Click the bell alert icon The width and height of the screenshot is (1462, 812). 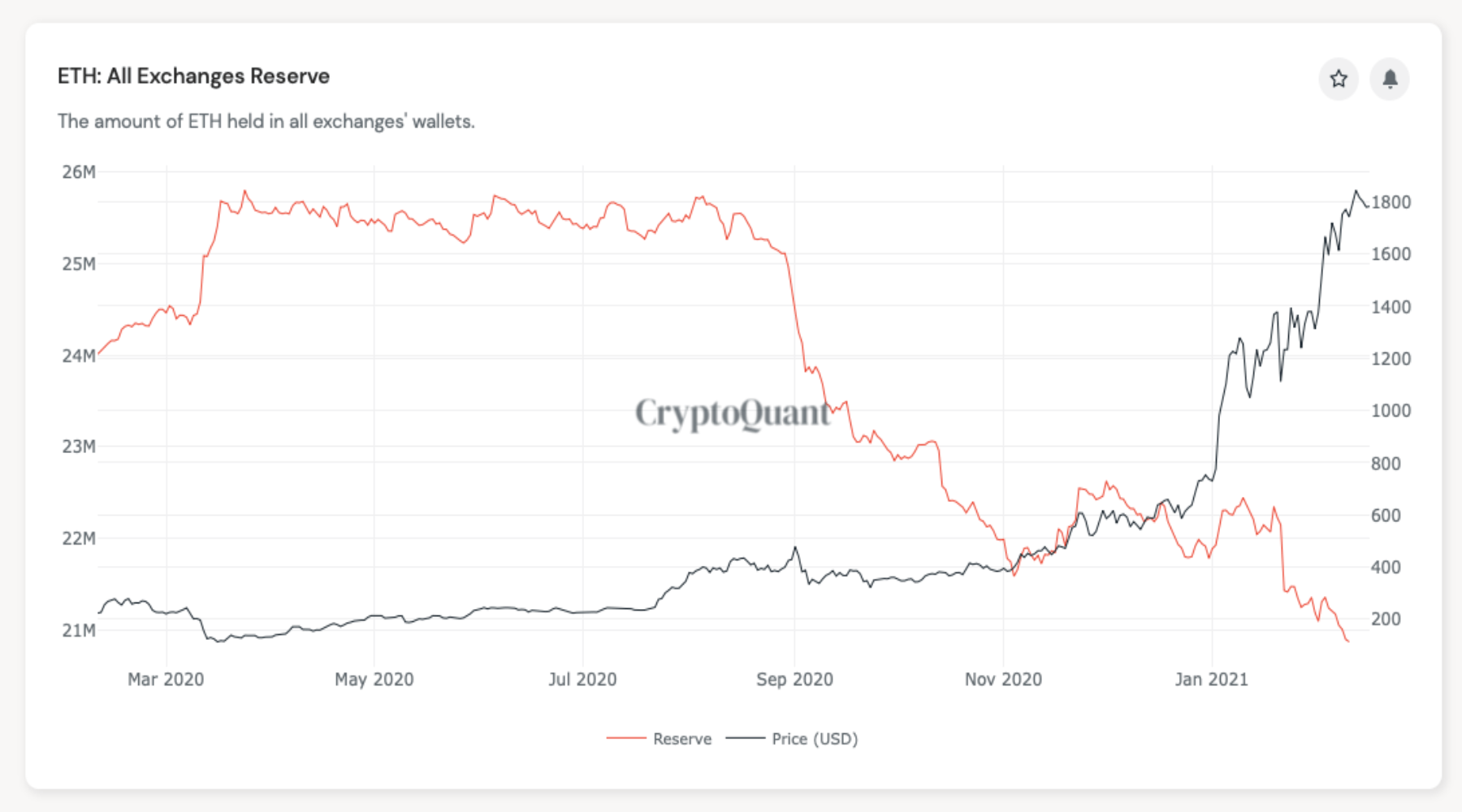(1390, 79)
